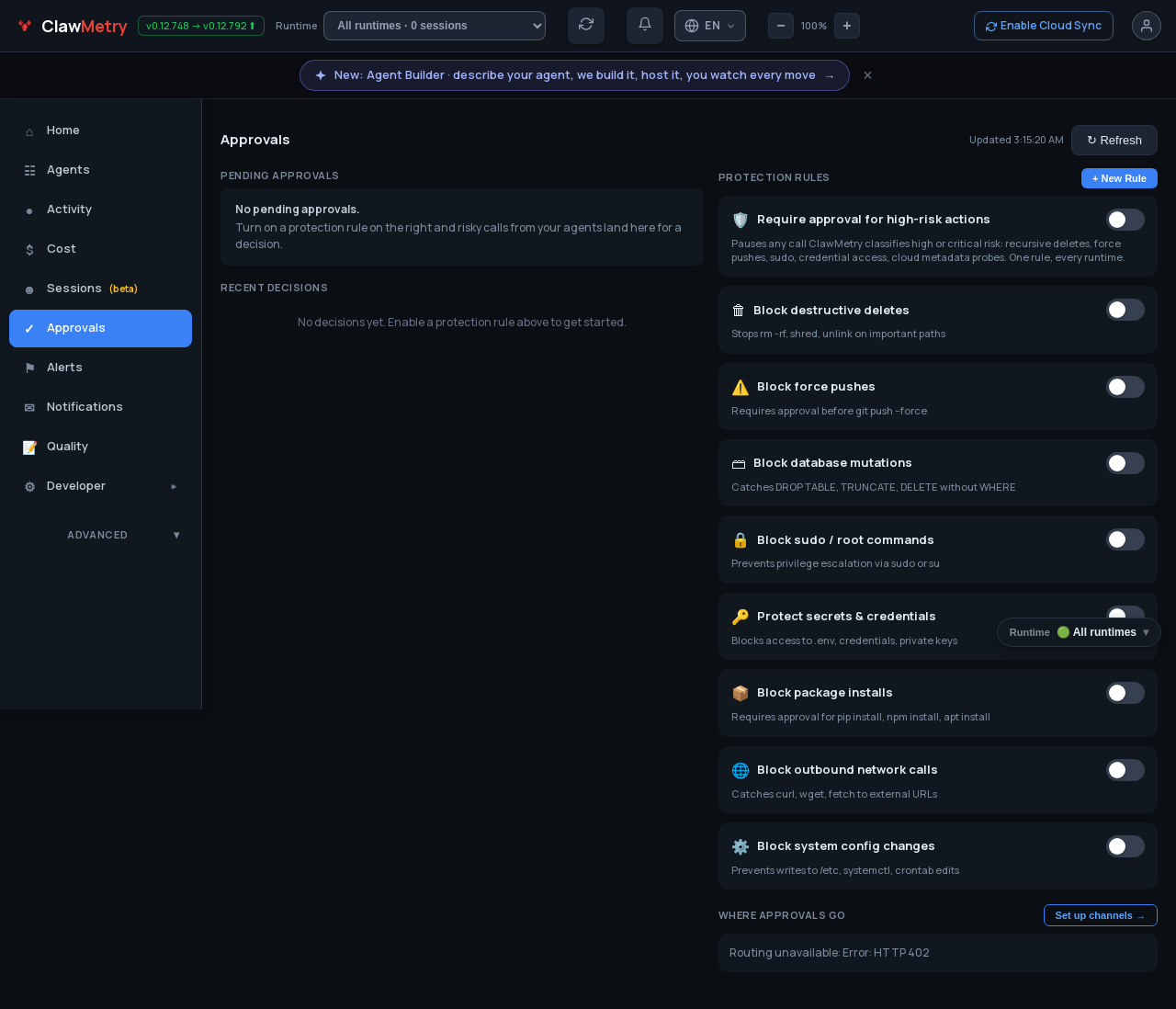The height and width of the screenshot is (1009, 1176).
Task: Open the Cost sidebar page
Action: 100,249
